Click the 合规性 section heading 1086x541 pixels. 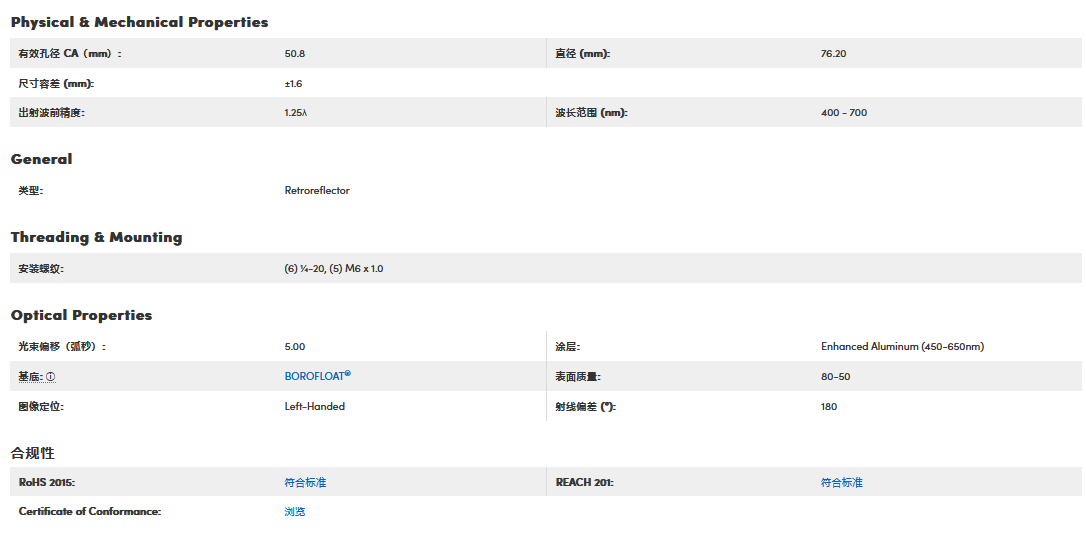click(x=33, y=453)
